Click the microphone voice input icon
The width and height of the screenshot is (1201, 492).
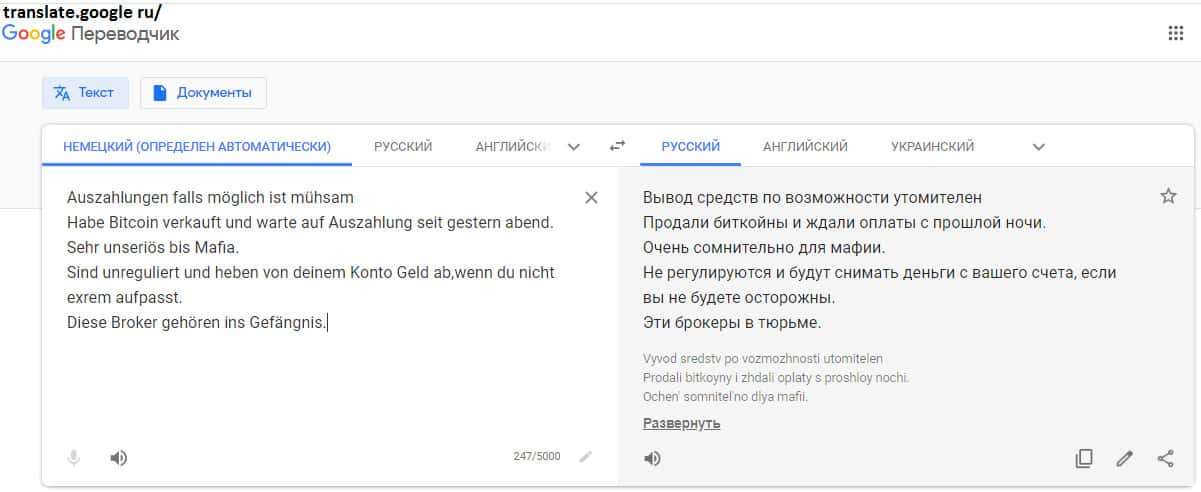[x=74, y=458]
